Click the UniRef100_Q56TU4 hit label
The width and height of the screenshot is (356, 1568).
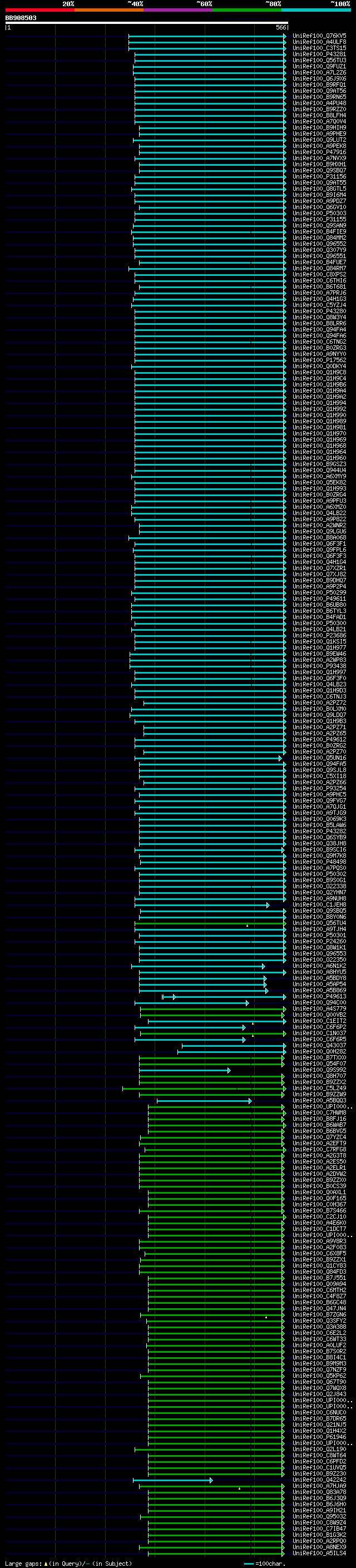pos(319,923)
